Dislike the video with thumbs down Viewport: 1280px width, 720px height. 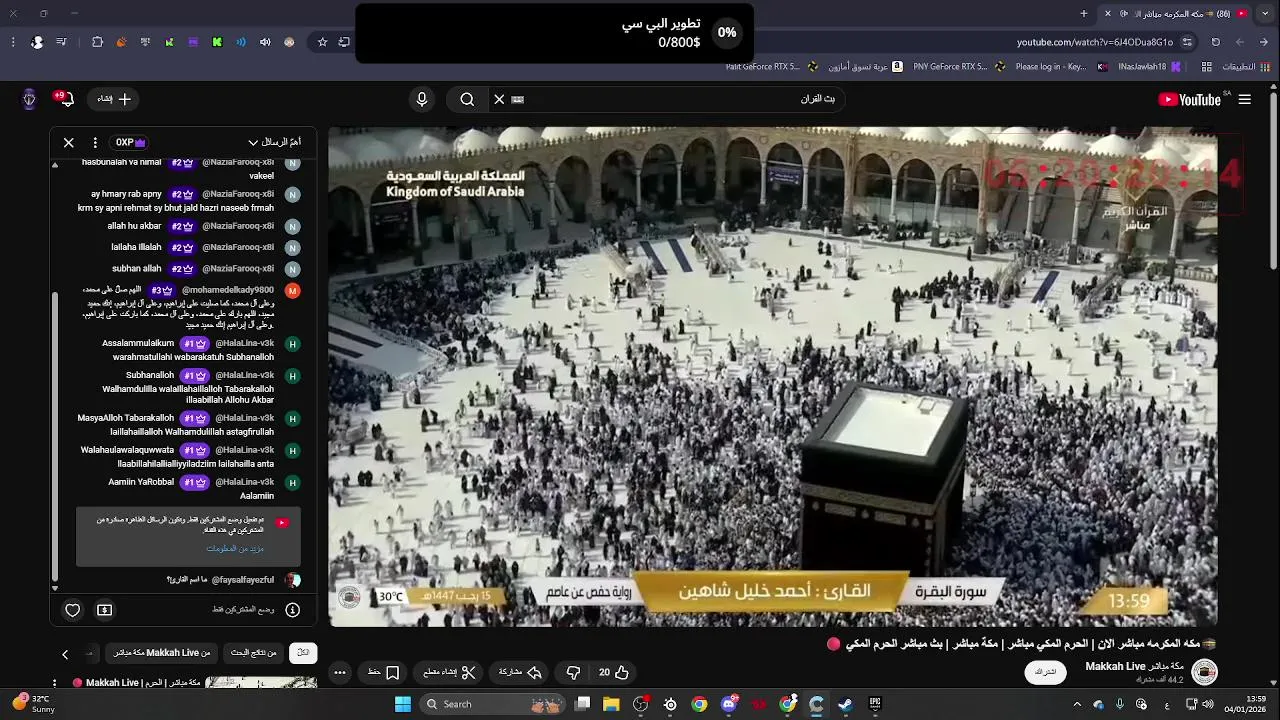573,672
